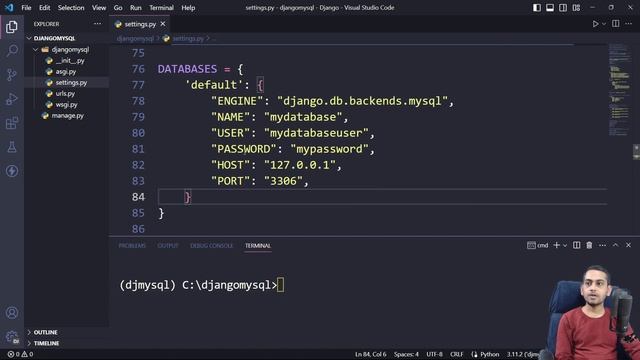
Task: Switch to the Problems panel tab
Action: [x=132, y=246]
